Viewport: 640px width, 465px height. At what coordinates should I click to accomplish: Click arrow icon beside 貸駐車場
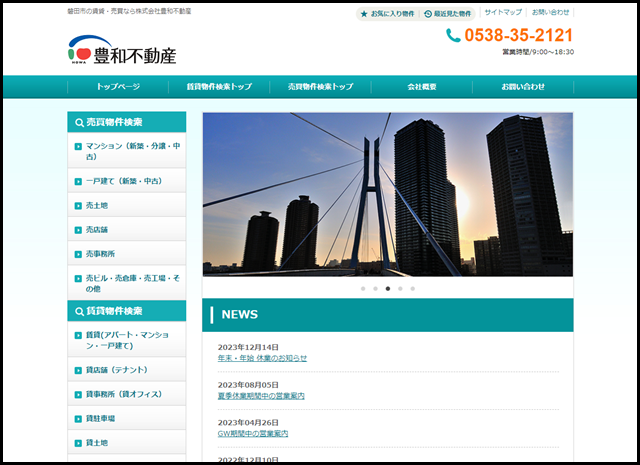(78, 418)
